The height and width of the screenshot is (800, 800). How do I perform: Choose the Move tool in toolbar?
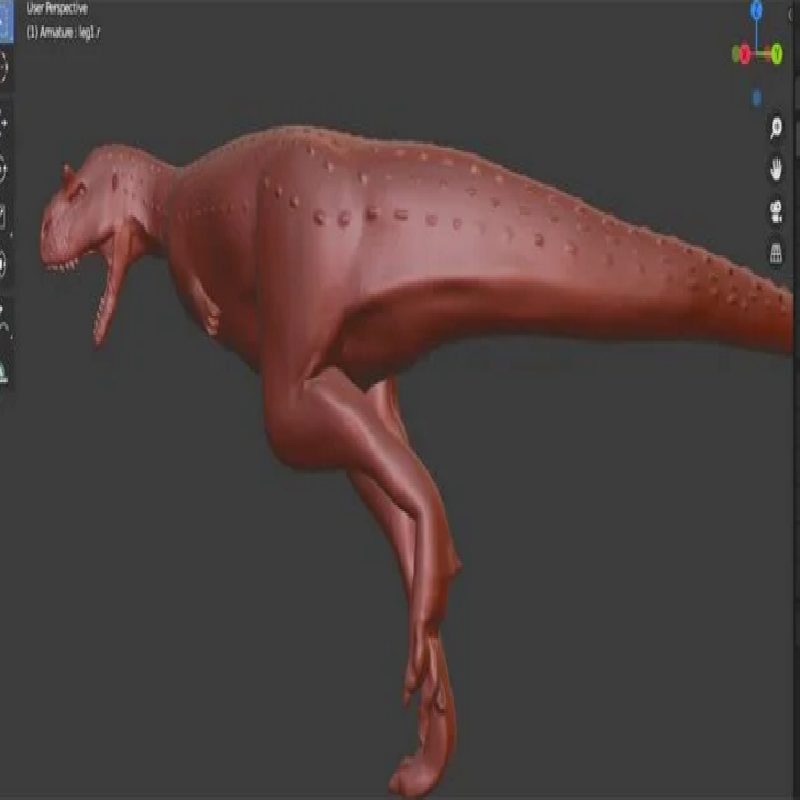[3, 124]
